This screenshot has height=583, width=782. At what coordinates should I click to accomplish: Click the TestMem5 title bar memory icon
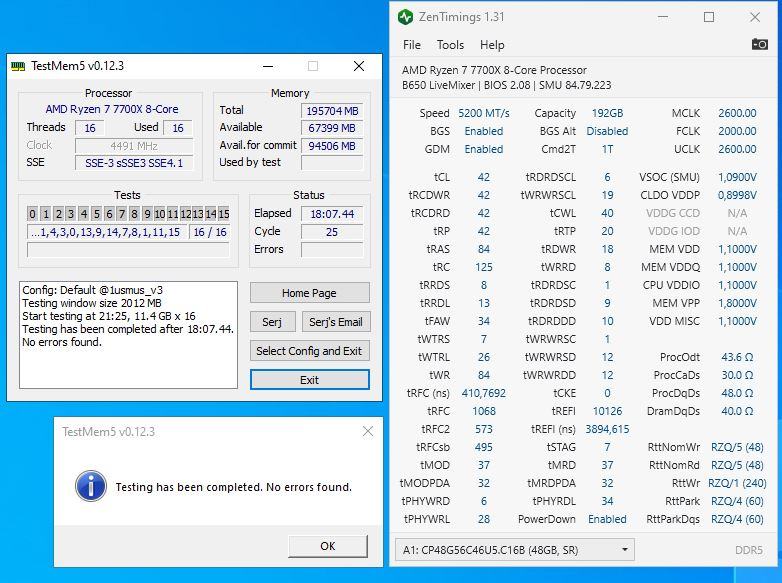coord(18,66)
